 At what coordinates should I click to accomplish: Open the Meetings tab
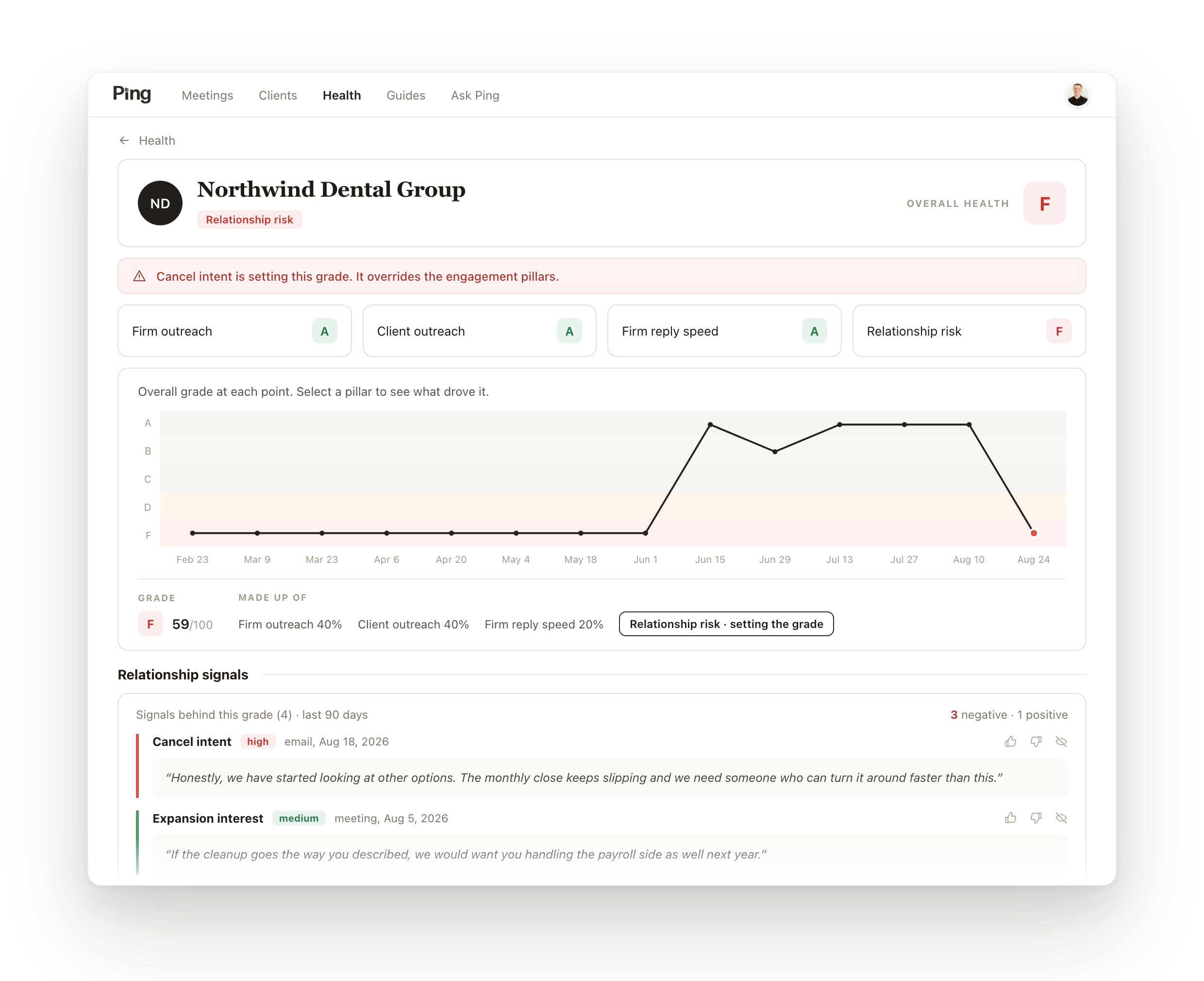207,96
